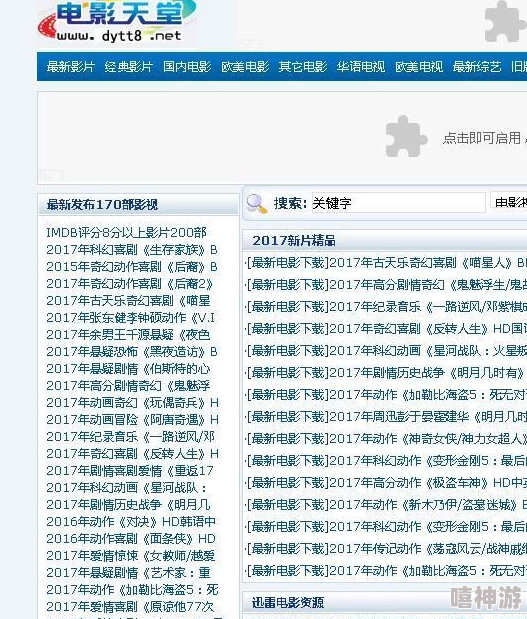Open the 欧美电视 menu item
The width and height of the screenshot is (527, 619).
coord(419,67)
